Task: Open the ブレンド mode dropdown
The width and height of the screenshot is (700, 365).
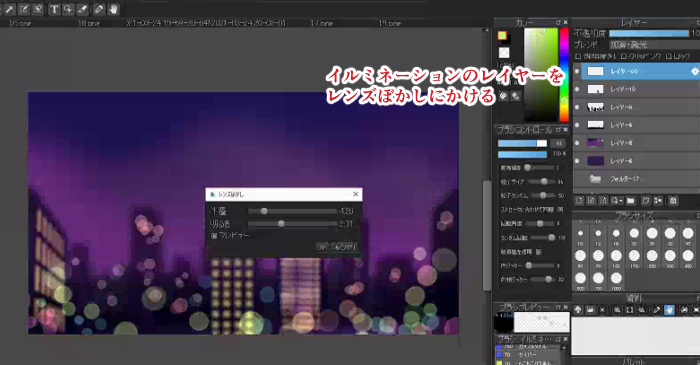Action: [x=654, y=45]
